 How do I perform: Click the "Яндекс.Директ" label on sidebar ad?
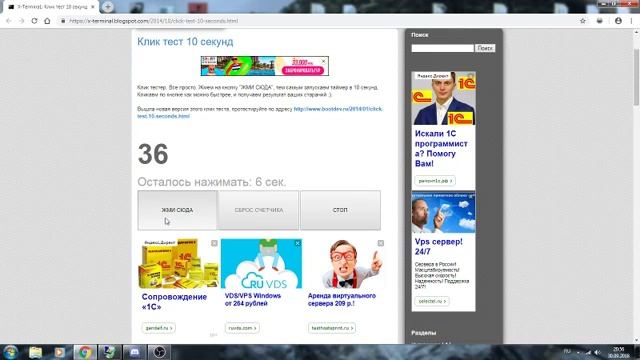click(x=432, y=76)
